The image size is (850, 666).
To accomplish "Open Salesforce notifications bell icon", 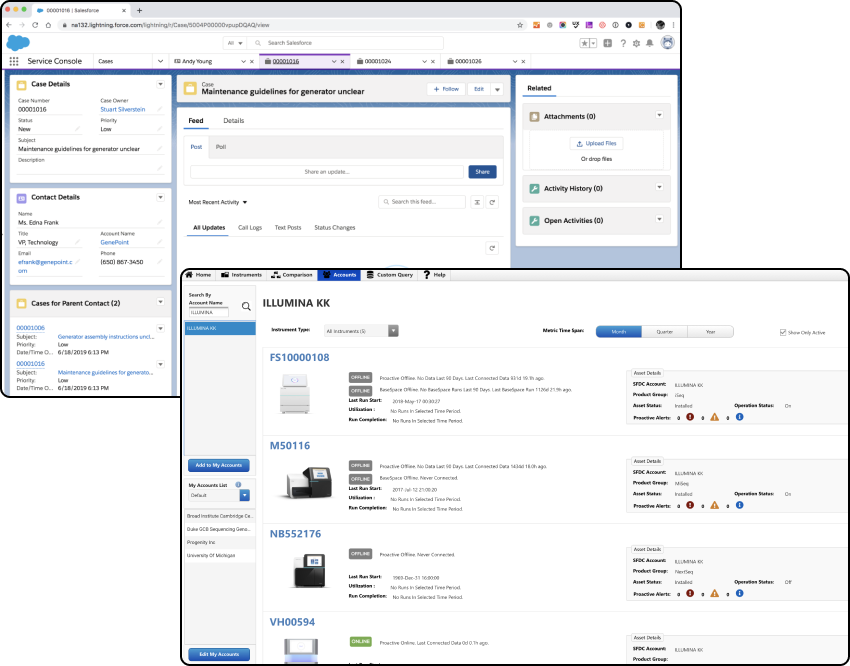I will coord(649,43).
